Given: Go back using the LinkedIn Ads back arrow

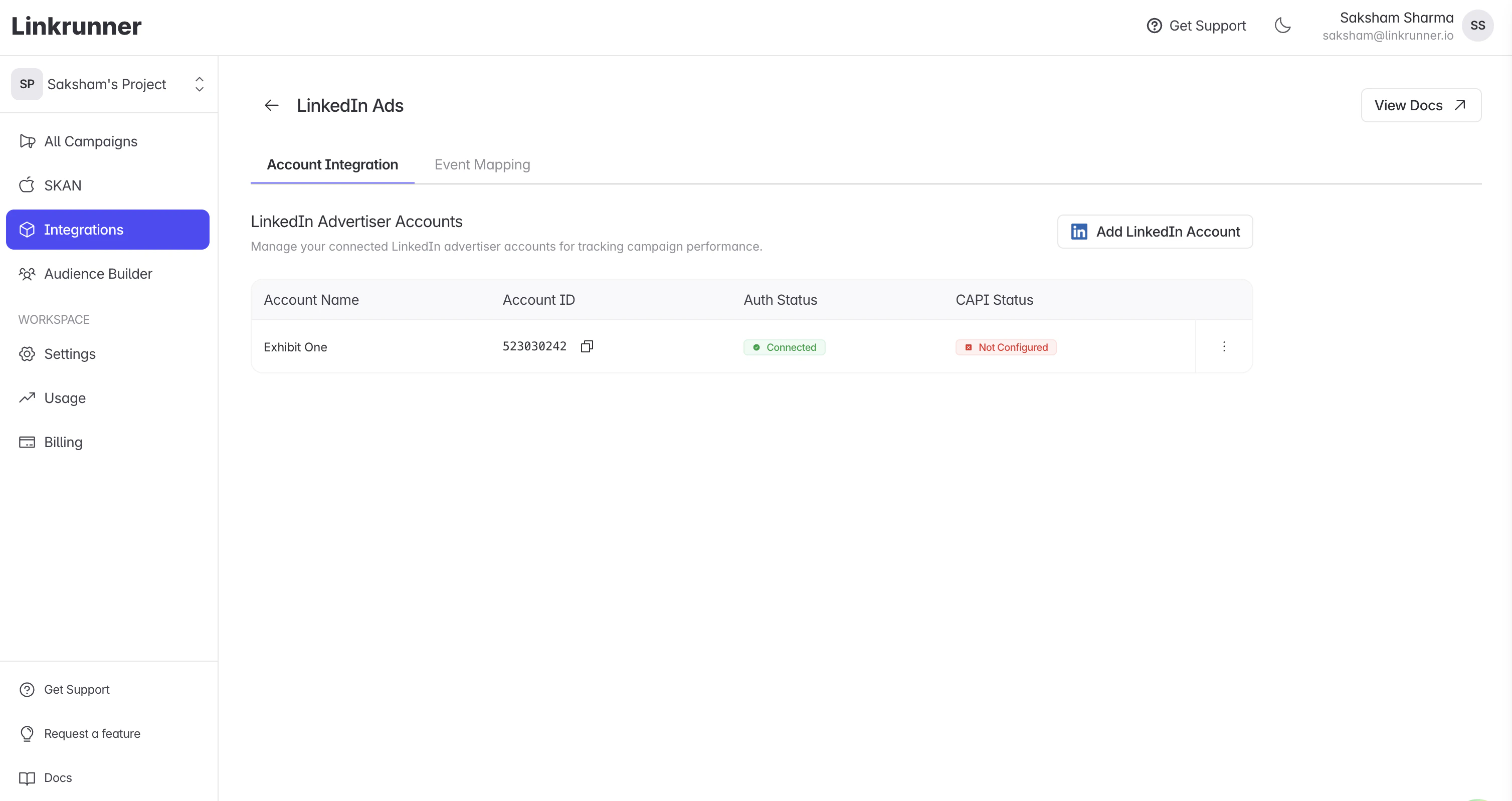Looking at the screenshot, I should pyautogui.click(x=271, y=105).
